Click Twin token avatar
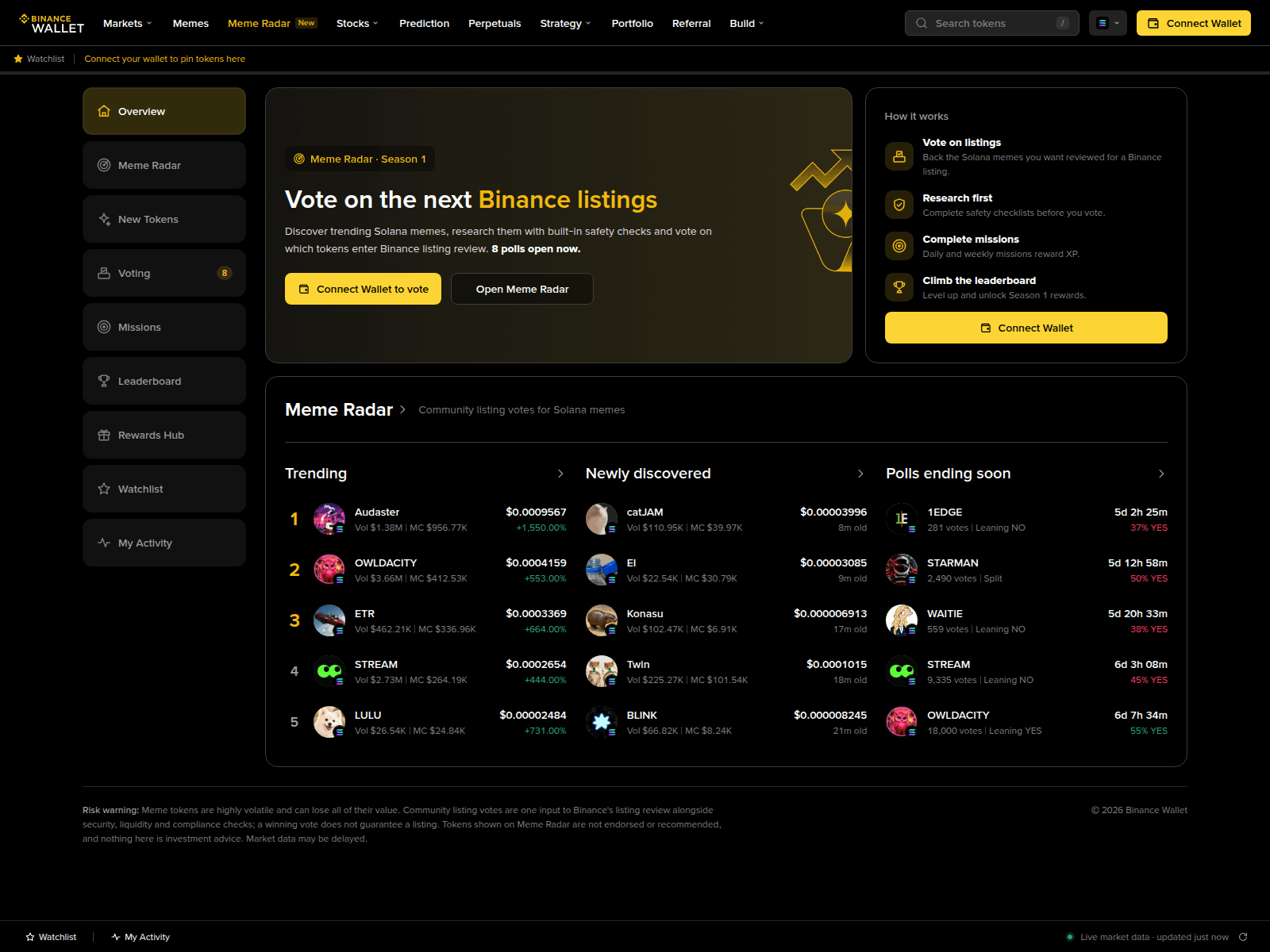This screenshot has width=1270, height=952. (602, 671)
